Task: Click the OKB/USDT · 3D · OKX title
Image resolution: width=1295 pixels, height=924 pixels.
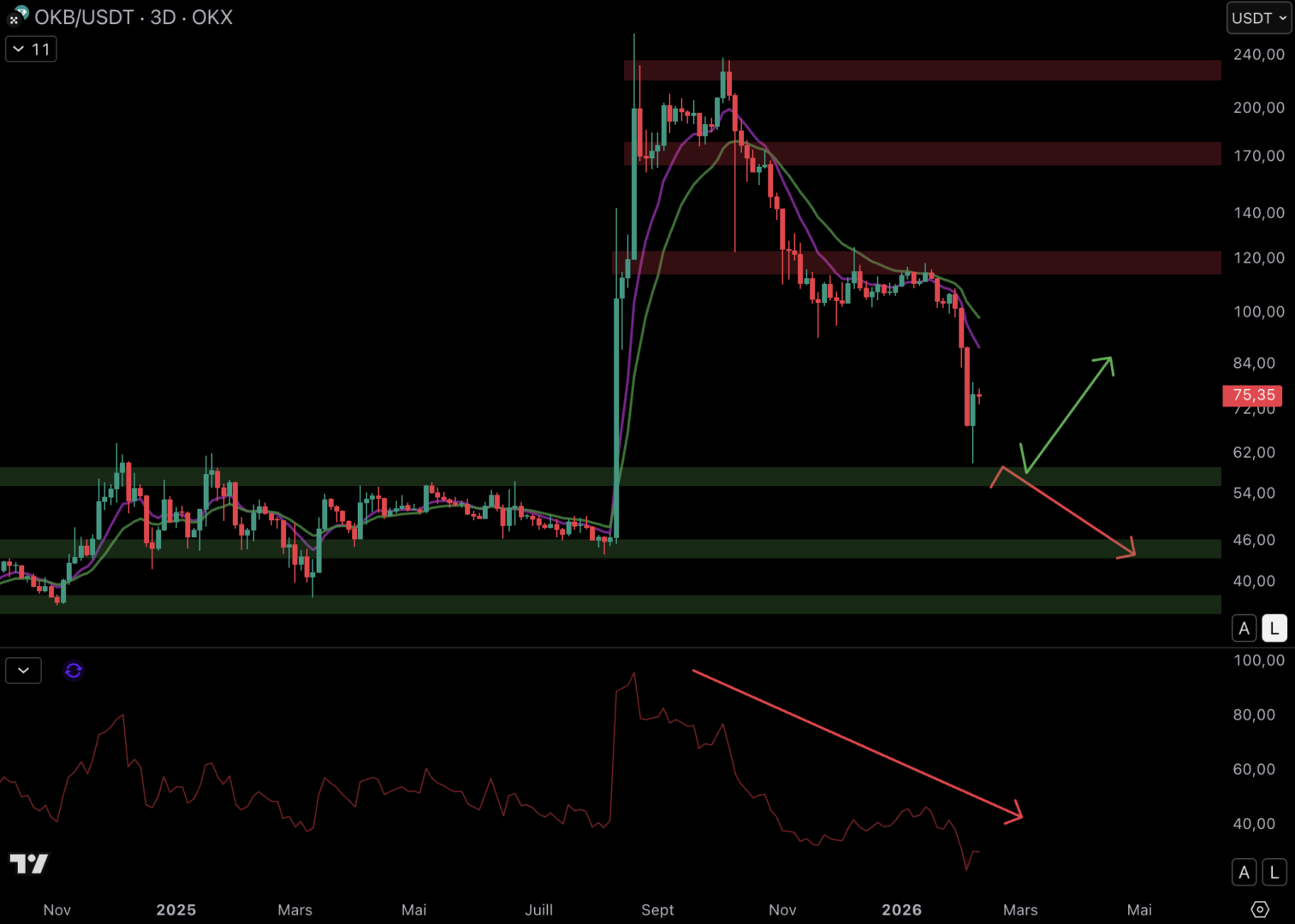Action: (x=134, y=17)
